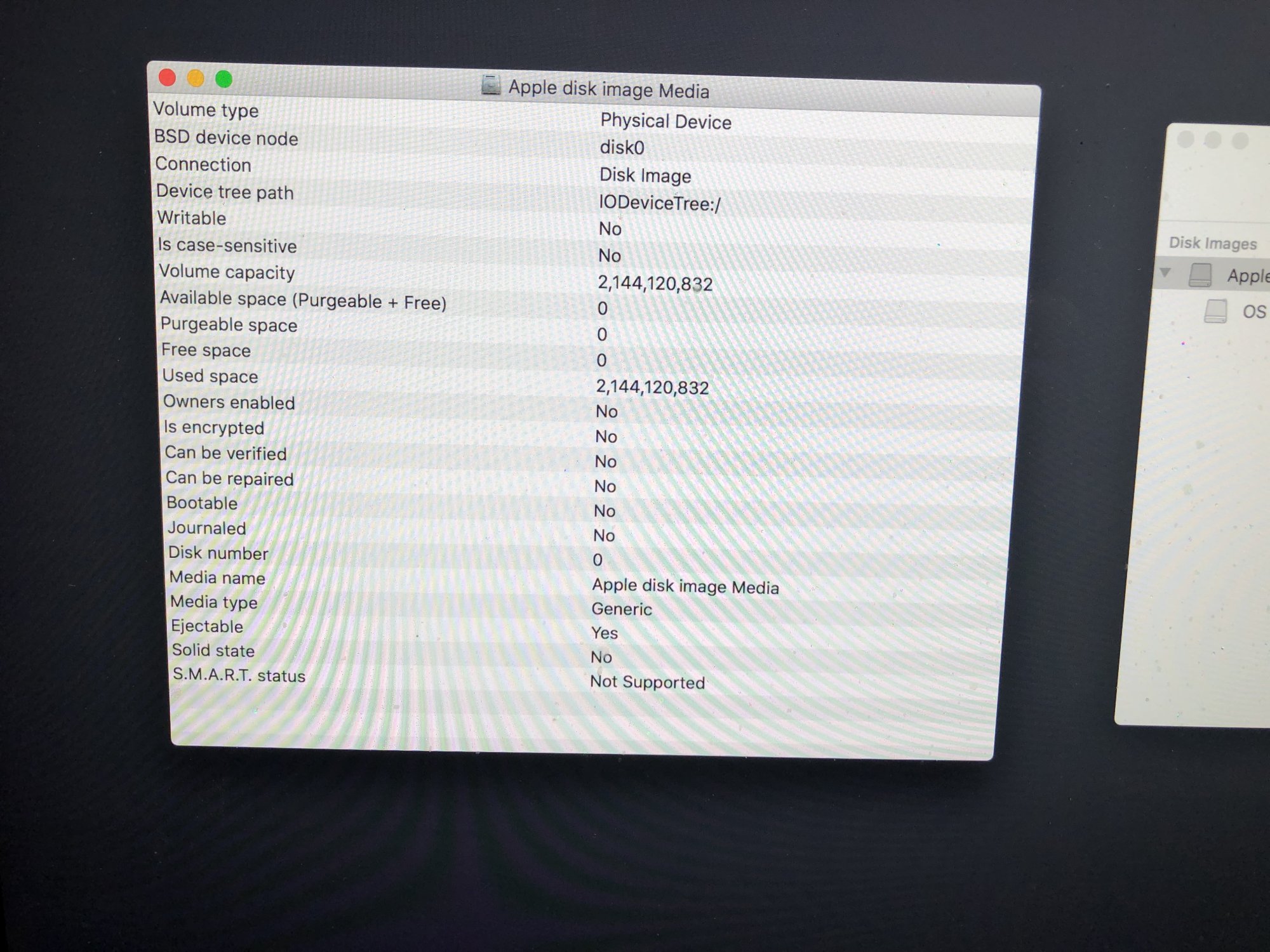Click the Not Supported status value
Viewport: 1270px width, 952px height.
(647, 682)
